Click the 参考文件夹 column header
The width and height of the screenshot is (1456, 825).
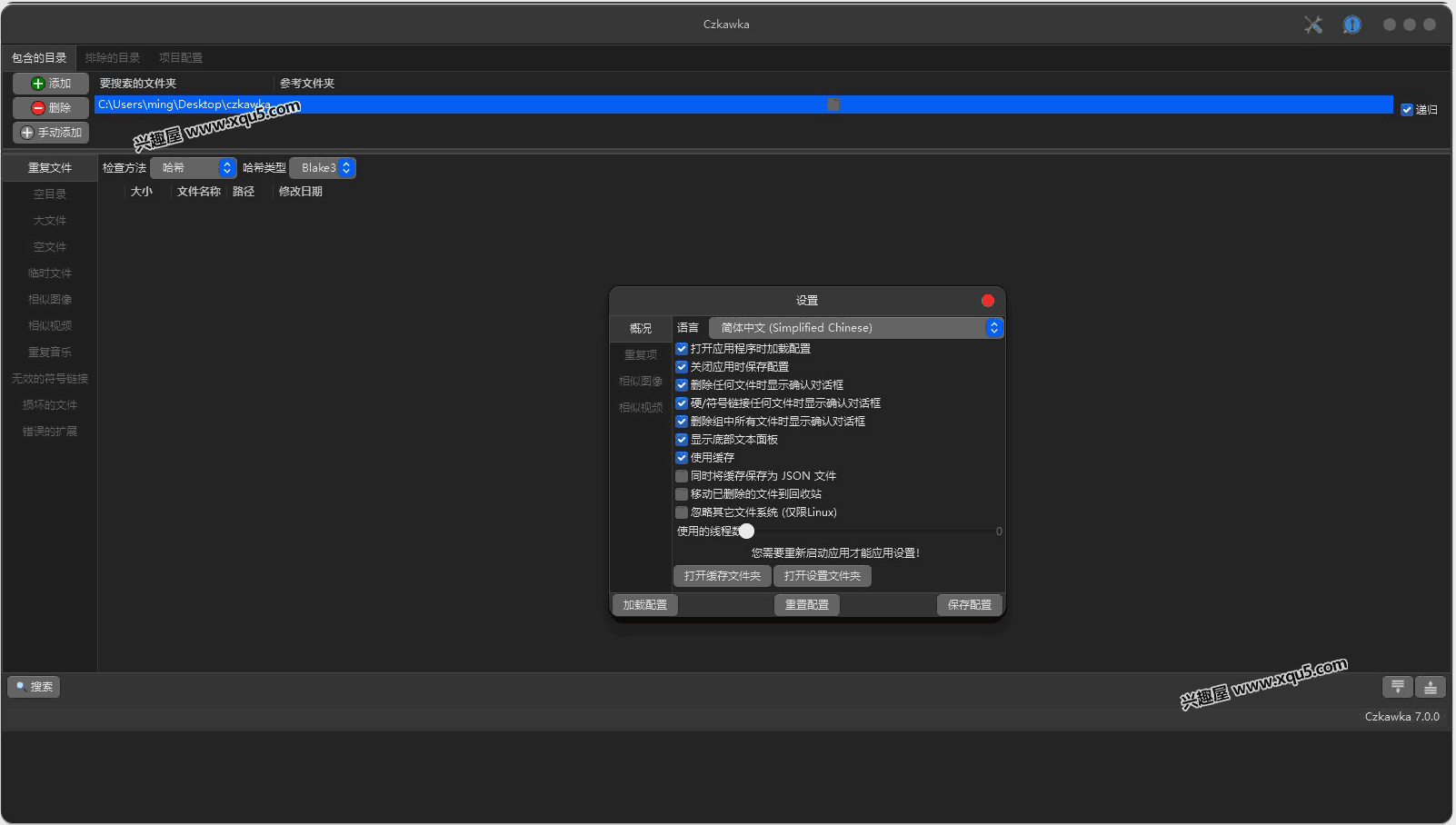pyautogui.click(x=307, y=84)
